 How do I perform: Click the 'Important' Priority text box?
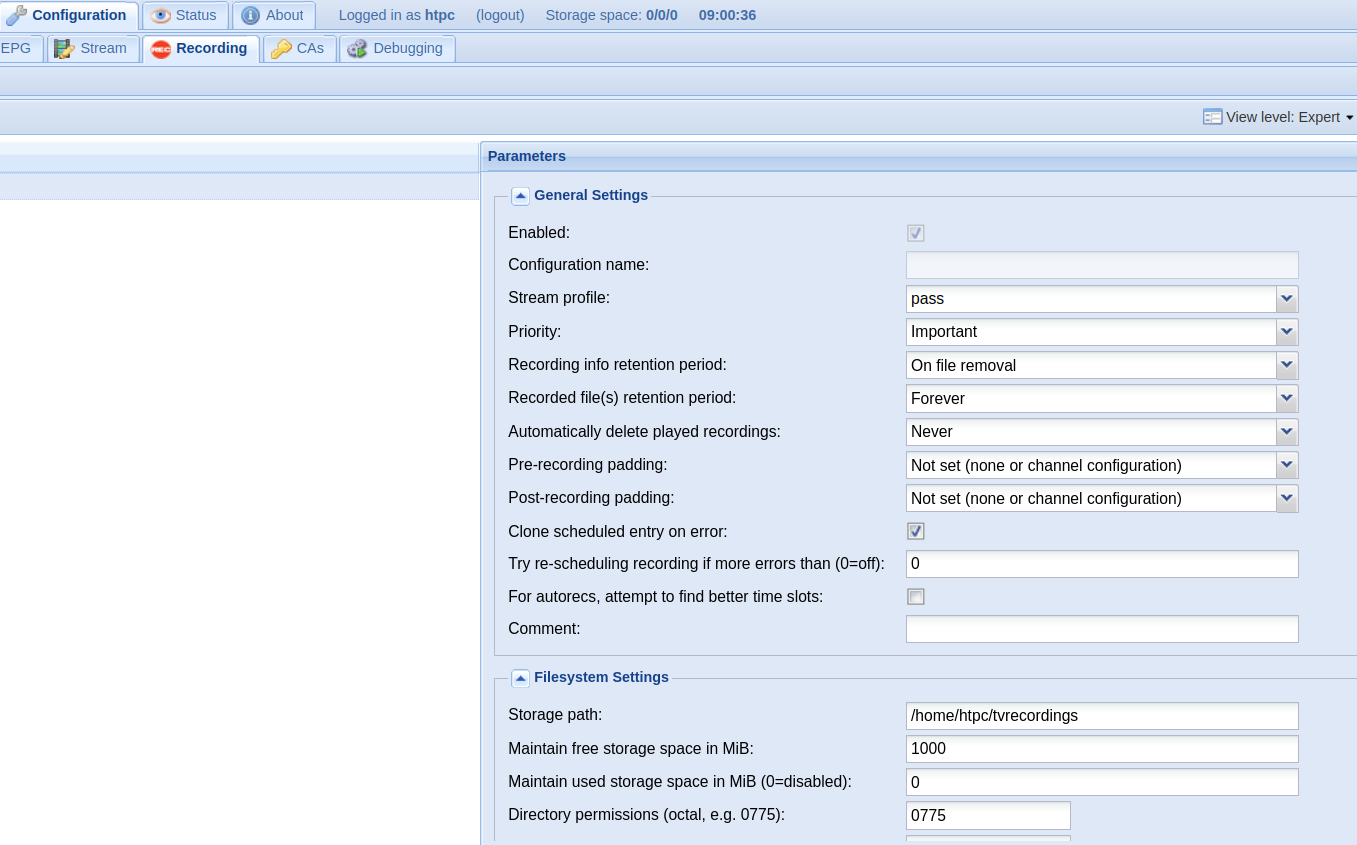[1091, 332]
